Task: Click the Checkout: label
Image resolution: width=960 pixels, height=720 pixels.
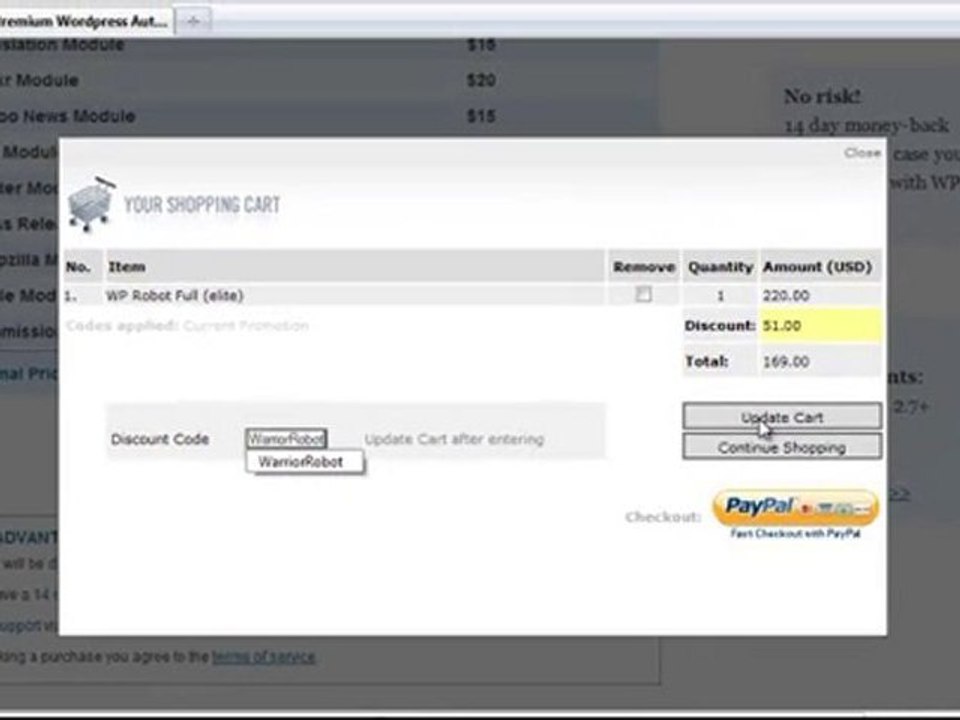Action: tap(663, 517)
